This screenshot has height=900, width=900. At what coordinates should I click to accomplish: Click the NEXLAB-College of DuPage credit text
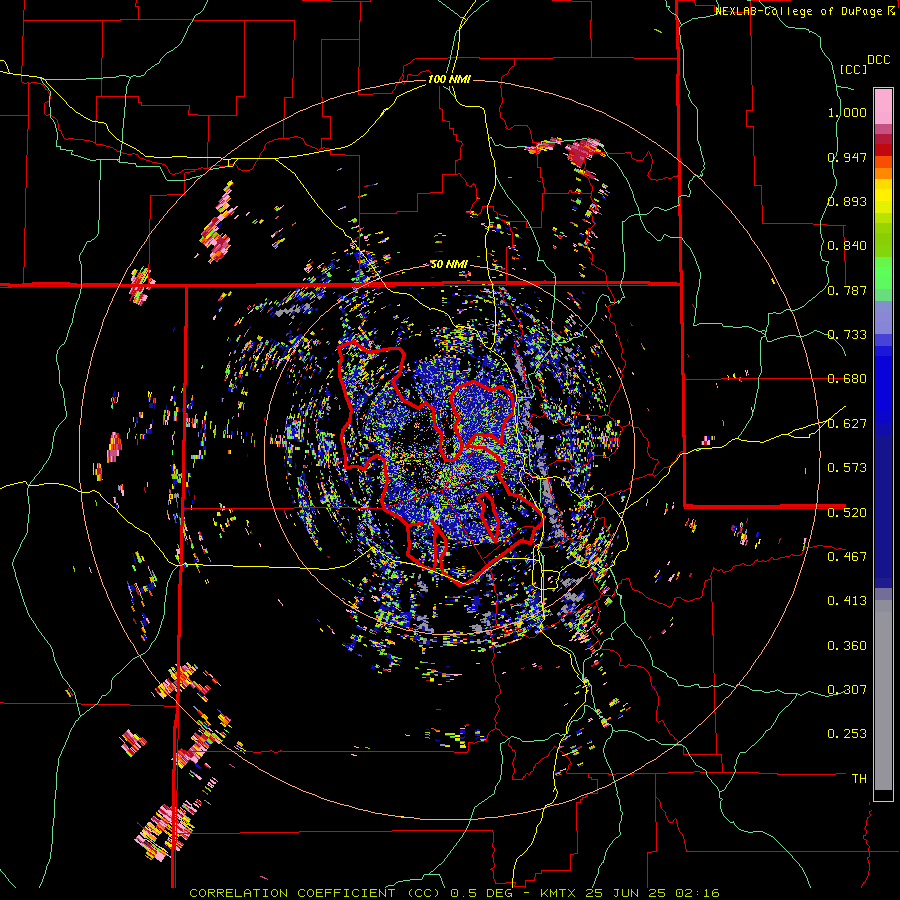800,11
